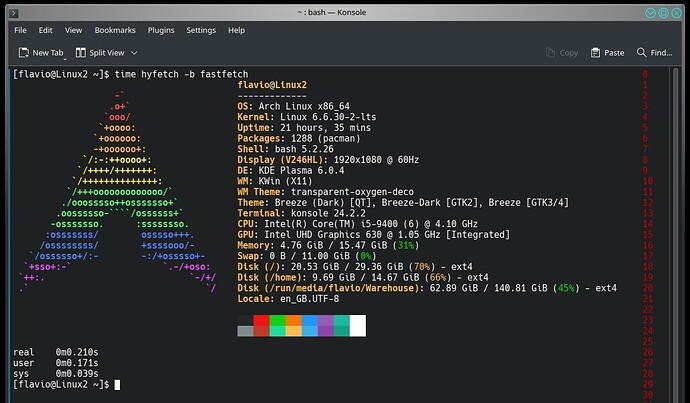Screen dimensions: 690x403
Task: Click the "real 0m0.210s" timing line
Action: pos(56,352)
